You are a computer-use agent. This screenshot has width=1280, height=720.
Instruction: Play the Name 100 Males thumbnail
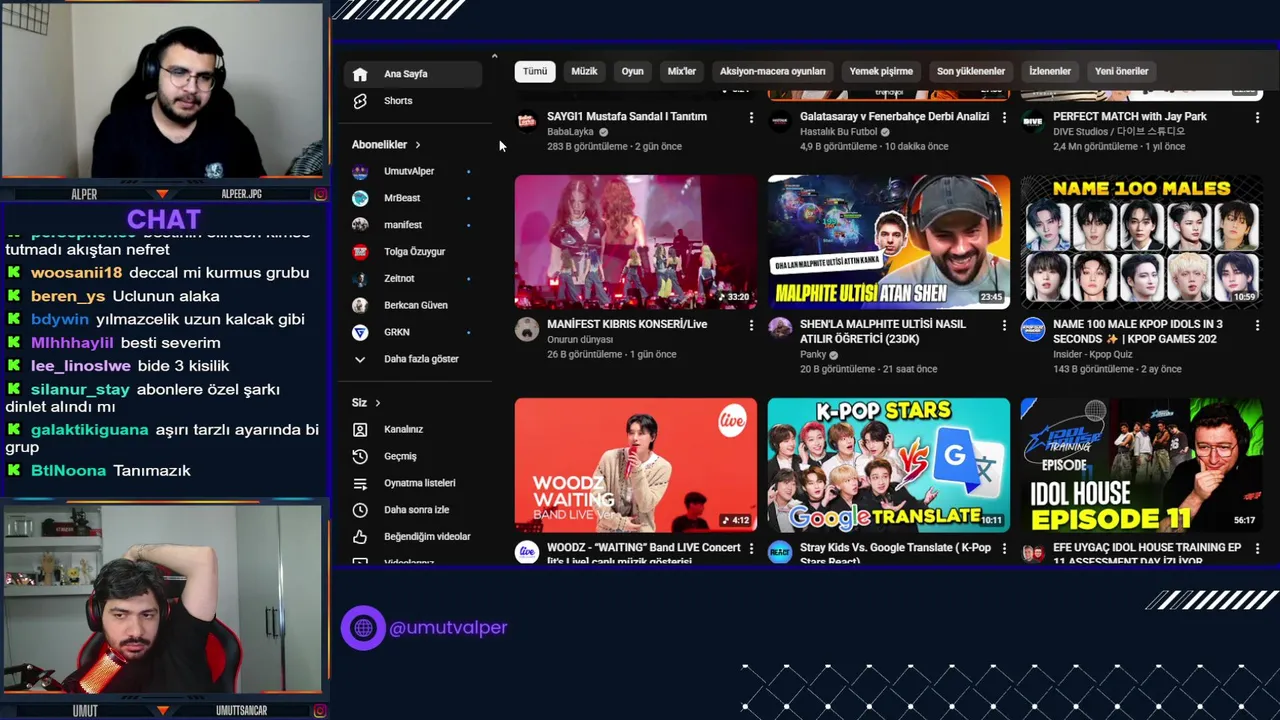1142,242
